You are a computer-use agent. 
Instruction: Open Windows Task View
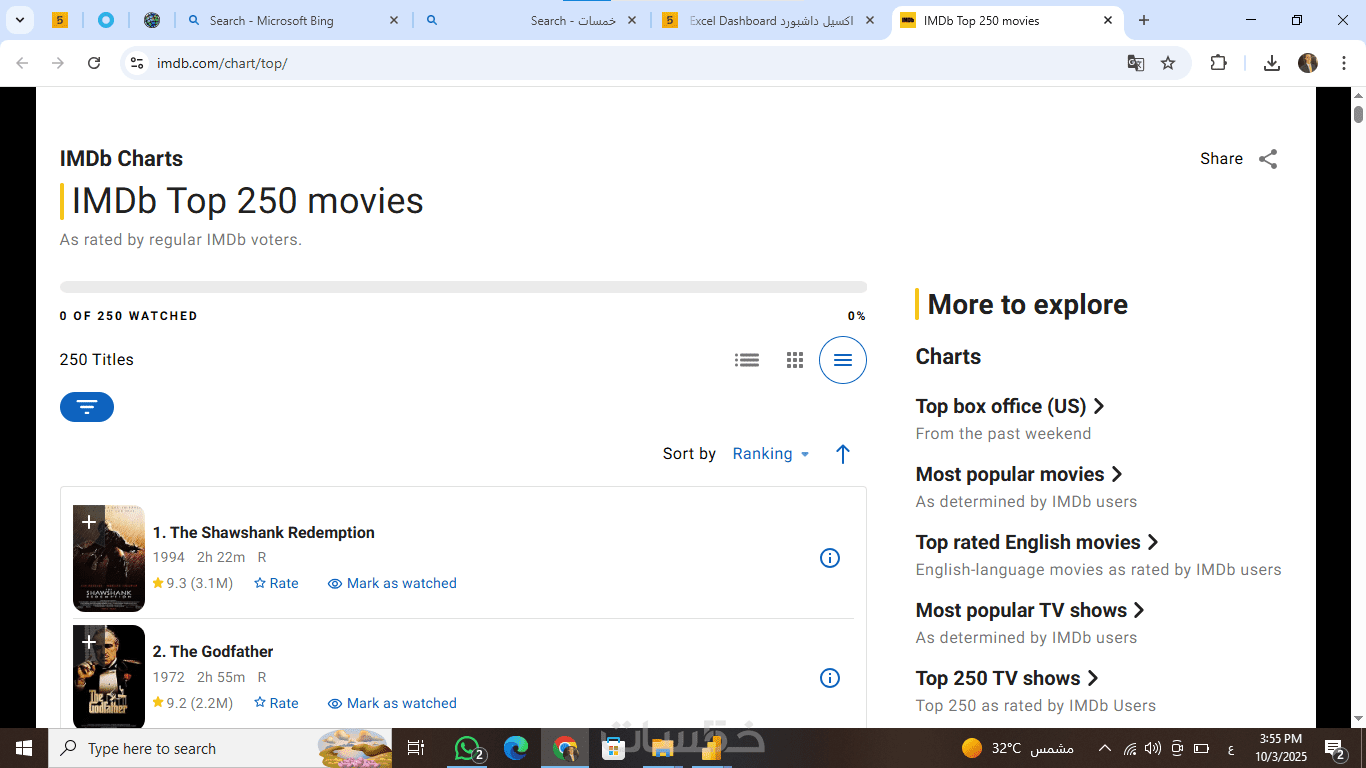(x=416, y=748)
